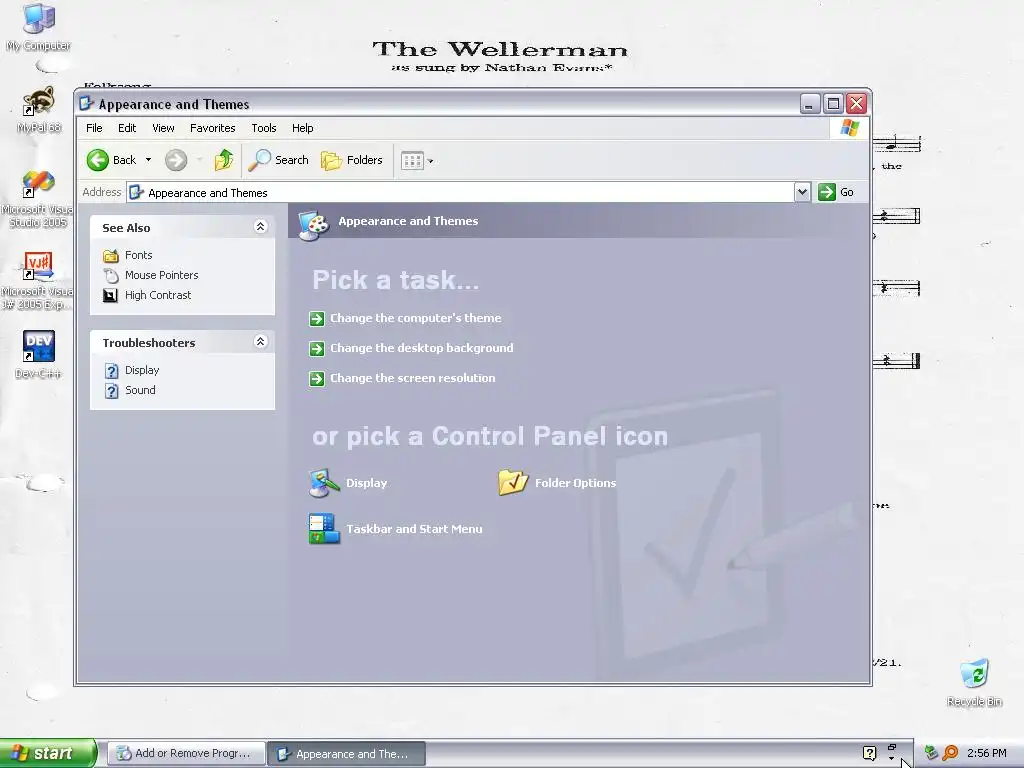
Task: Click the Windows flag logo in menu bar
Action: (850, 128)
